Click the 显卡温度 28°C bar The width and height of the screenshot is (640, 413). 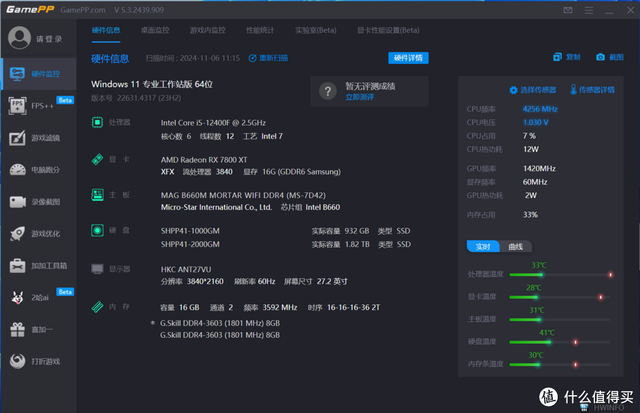click(560, 297)
